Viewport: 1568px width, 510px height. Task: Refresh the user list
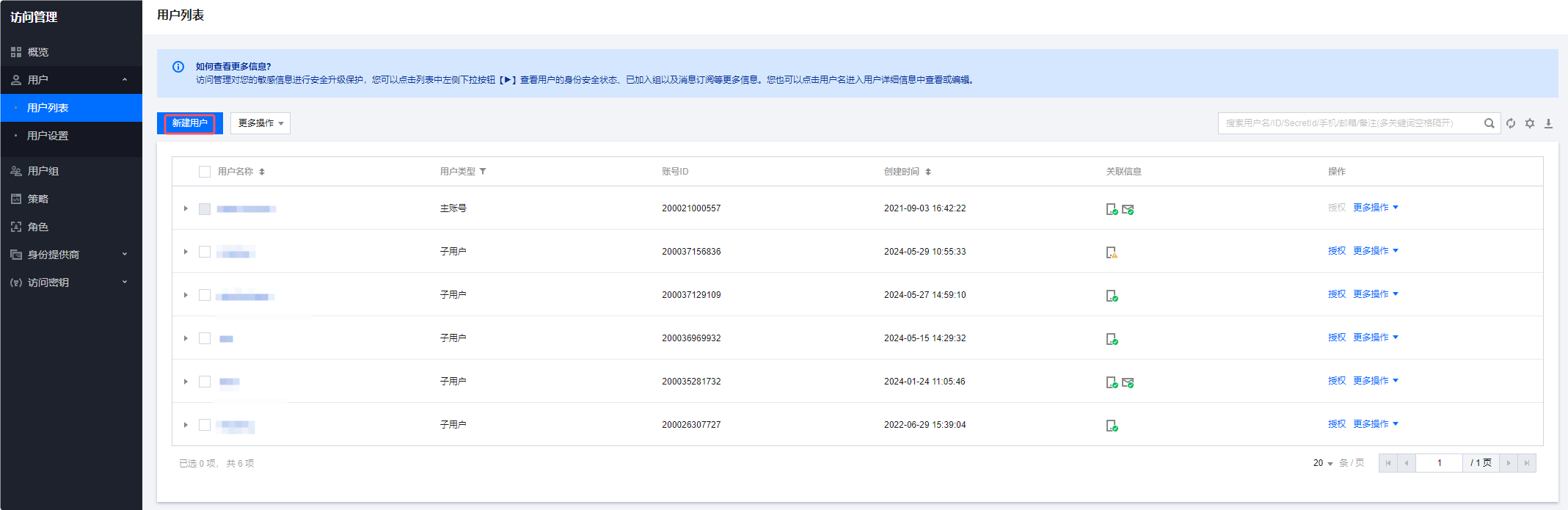pyautogui.click(x=1511, y=123)
